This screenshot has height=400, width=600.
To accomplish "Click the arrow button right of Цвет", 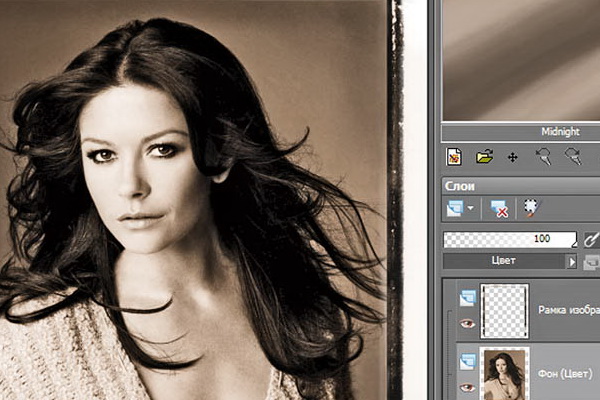I will [572, 262].
